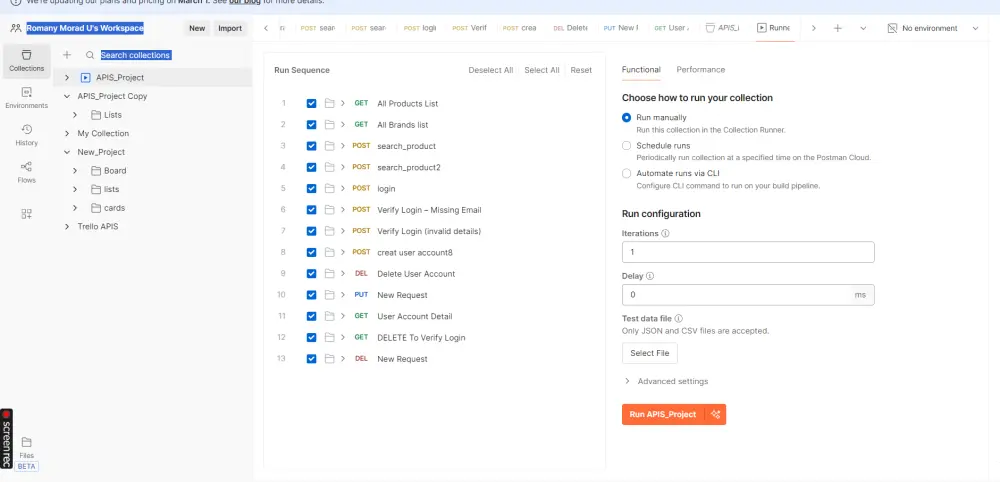Expand the My Collection tree
Viewport: 1000px width, 482px height.
67,134
